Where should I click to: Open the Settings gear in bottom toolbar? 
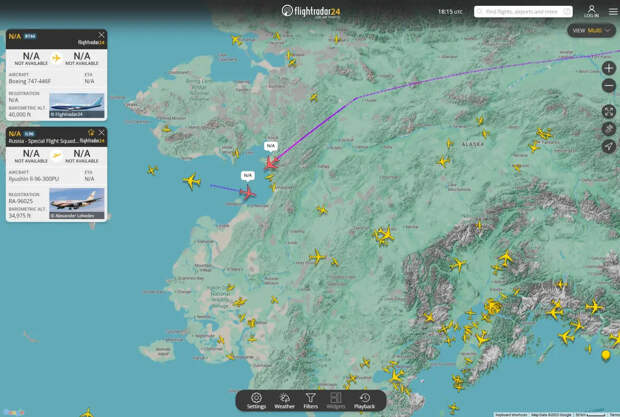point(256,400)
